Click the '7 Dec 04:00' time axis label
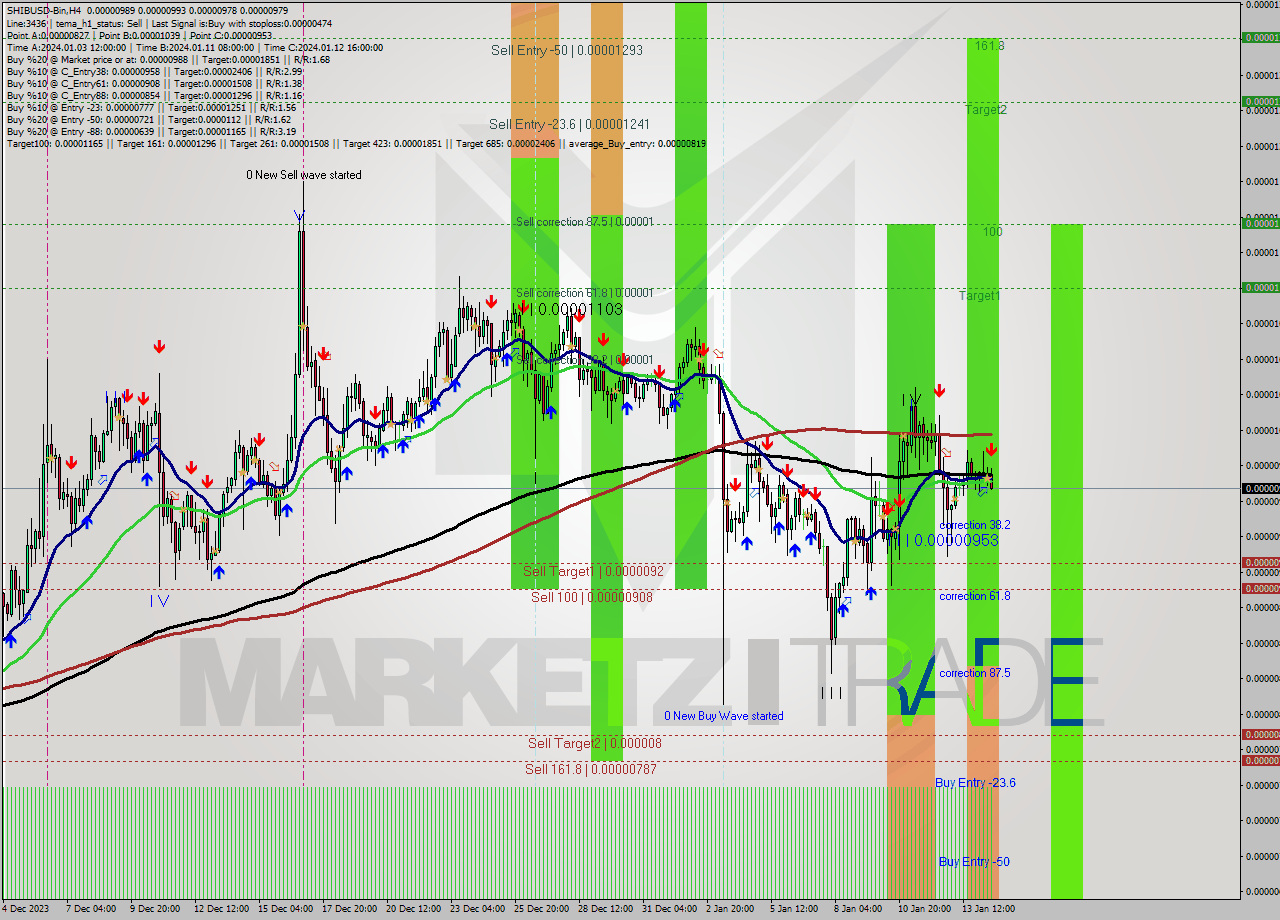 coord(90,909)
